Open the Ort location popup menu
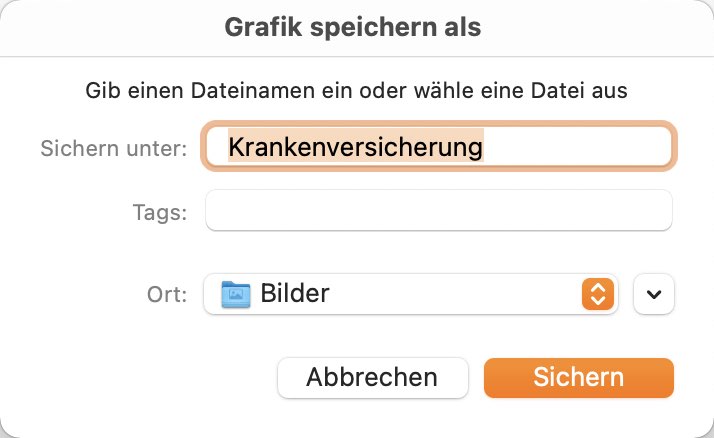Image resolution: width=714 pixels, height=438 pixels. pos(411,294)
